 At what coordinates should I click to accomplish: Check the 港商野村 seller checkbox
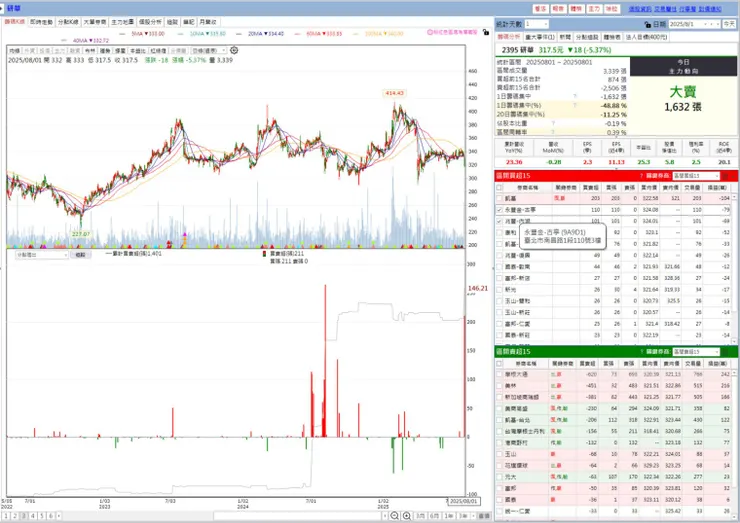[499, 443]
